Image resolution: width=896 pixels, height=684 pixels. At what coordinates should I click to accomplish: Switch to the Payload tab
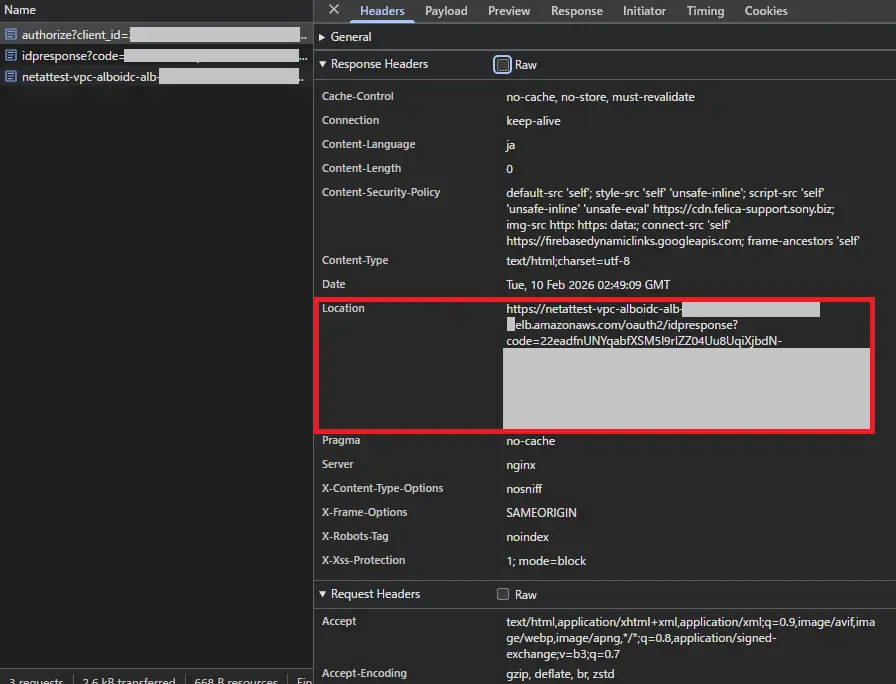(446, 11)
